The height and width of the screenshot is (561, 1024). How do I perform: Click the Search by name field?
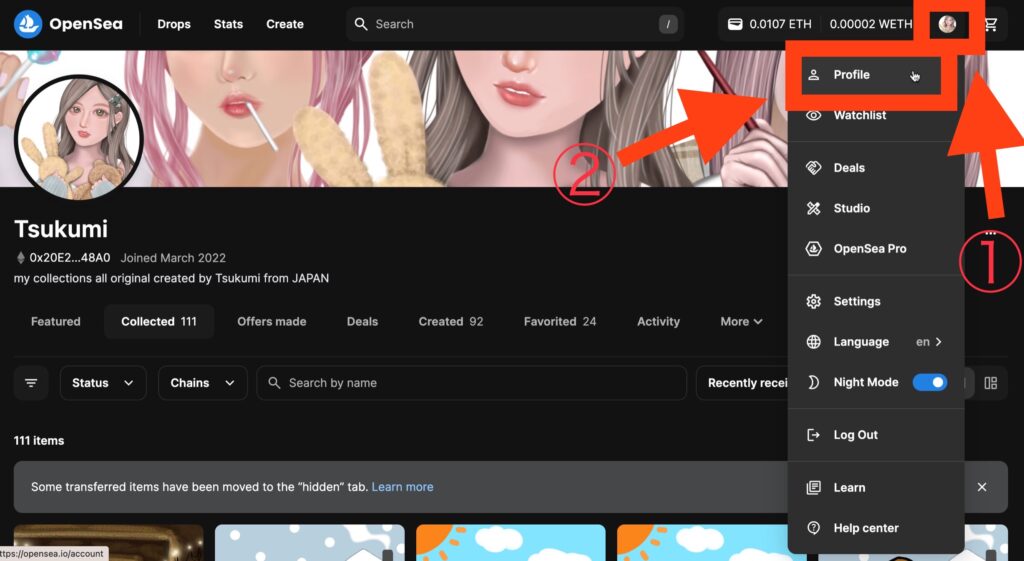tap(472, 383)
